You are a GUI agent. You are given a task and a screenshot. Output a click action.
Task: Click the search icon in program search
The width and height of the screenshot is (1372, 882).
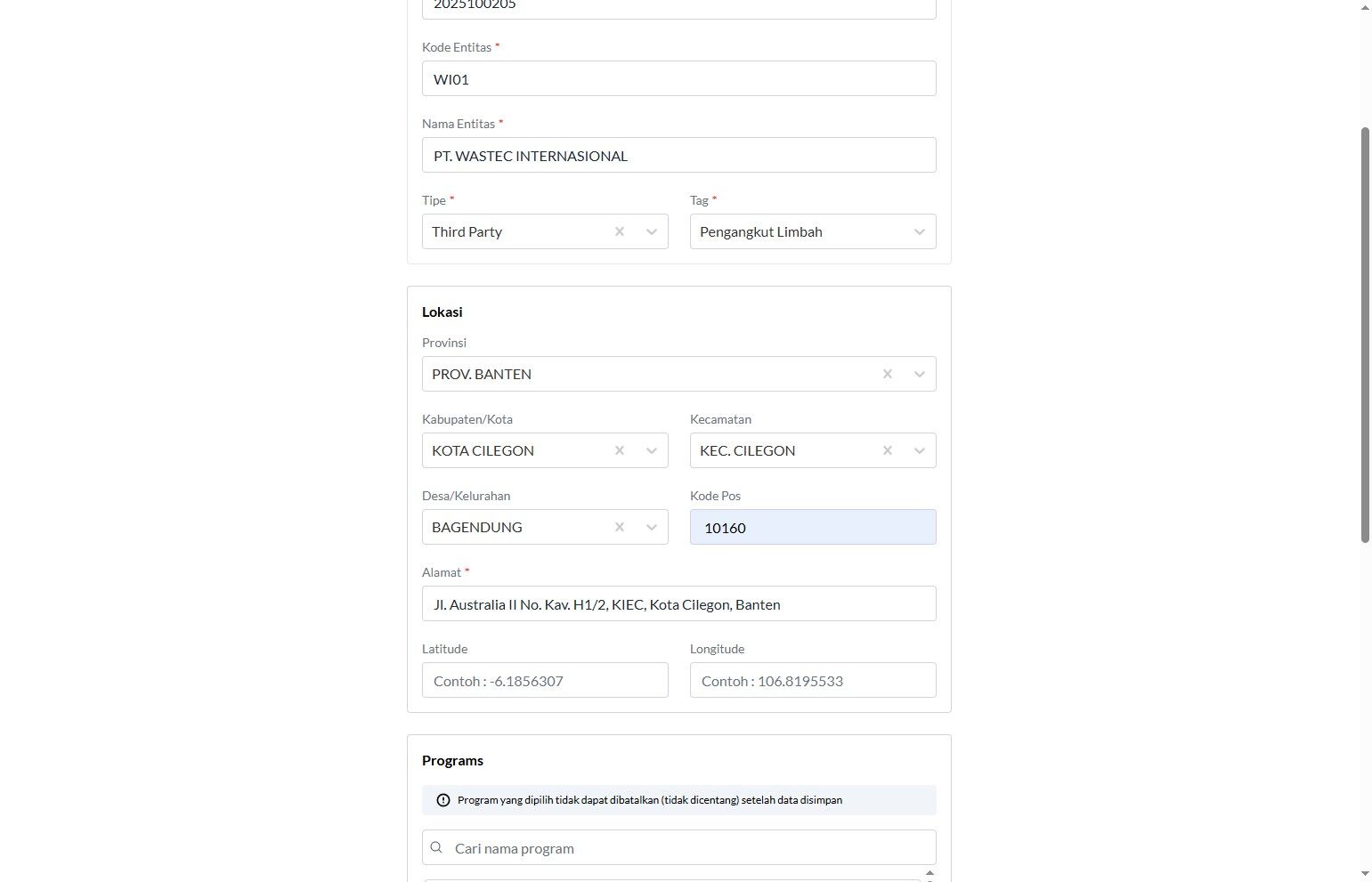436,847
